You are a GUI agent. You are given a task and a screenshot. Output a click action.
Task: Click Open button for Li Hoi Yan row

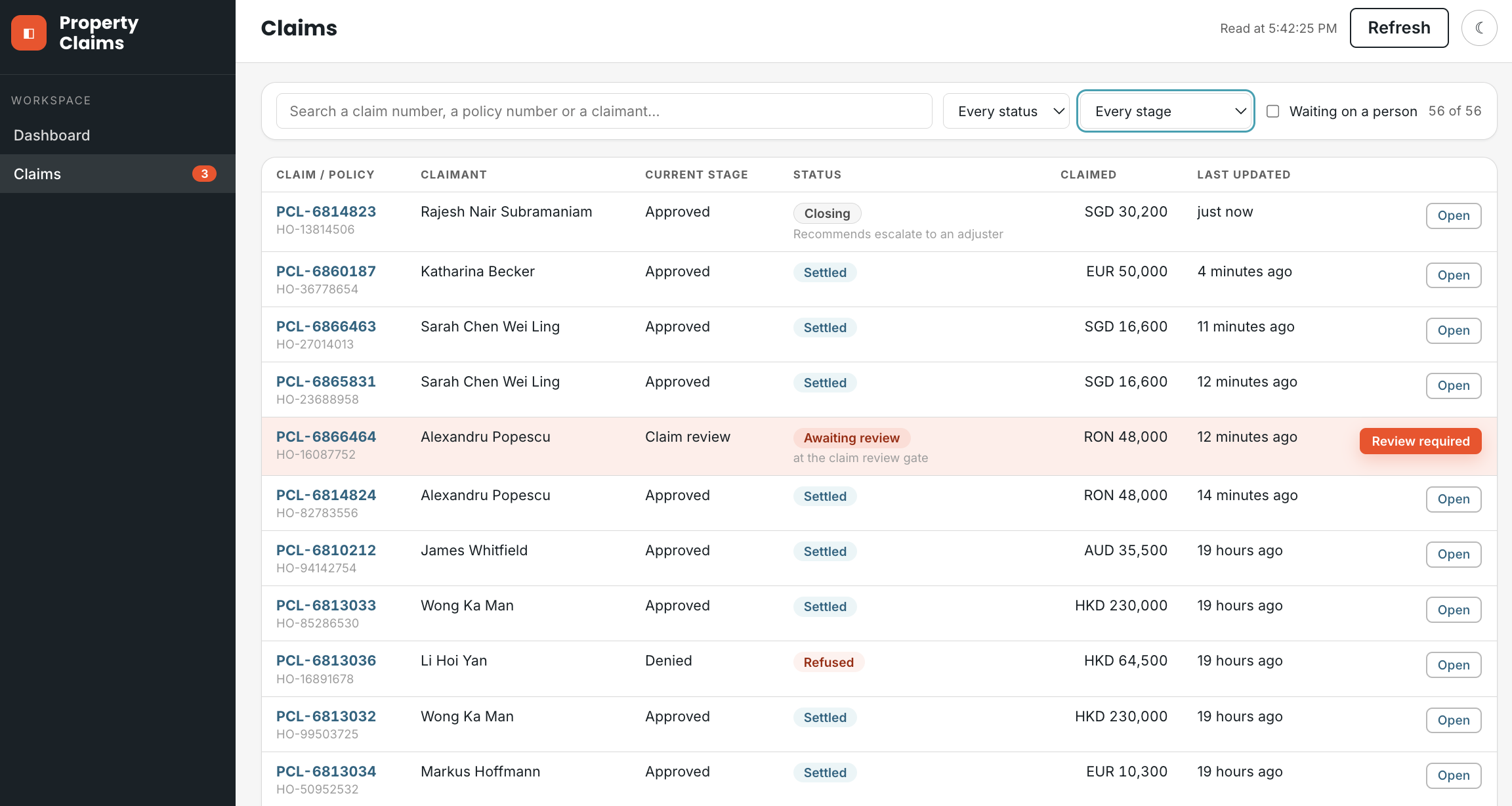tap(1453, 665)
